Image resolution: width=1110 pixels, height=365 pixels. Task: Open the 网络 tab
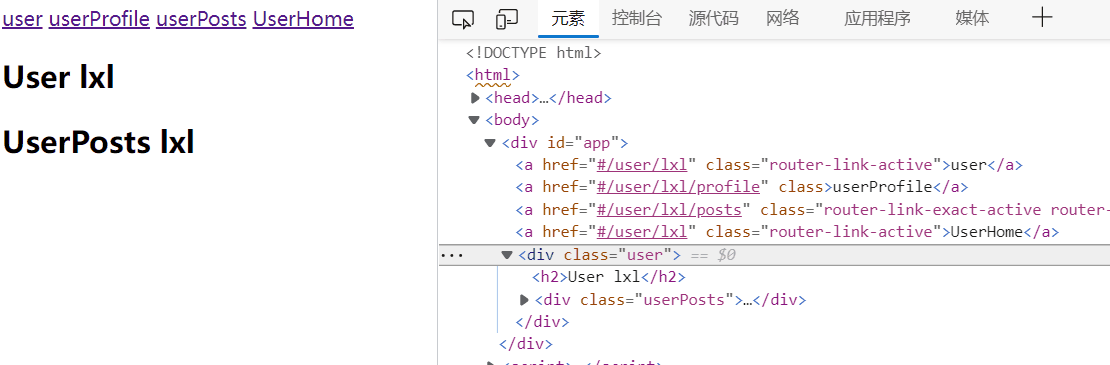[x=783, y=18]
